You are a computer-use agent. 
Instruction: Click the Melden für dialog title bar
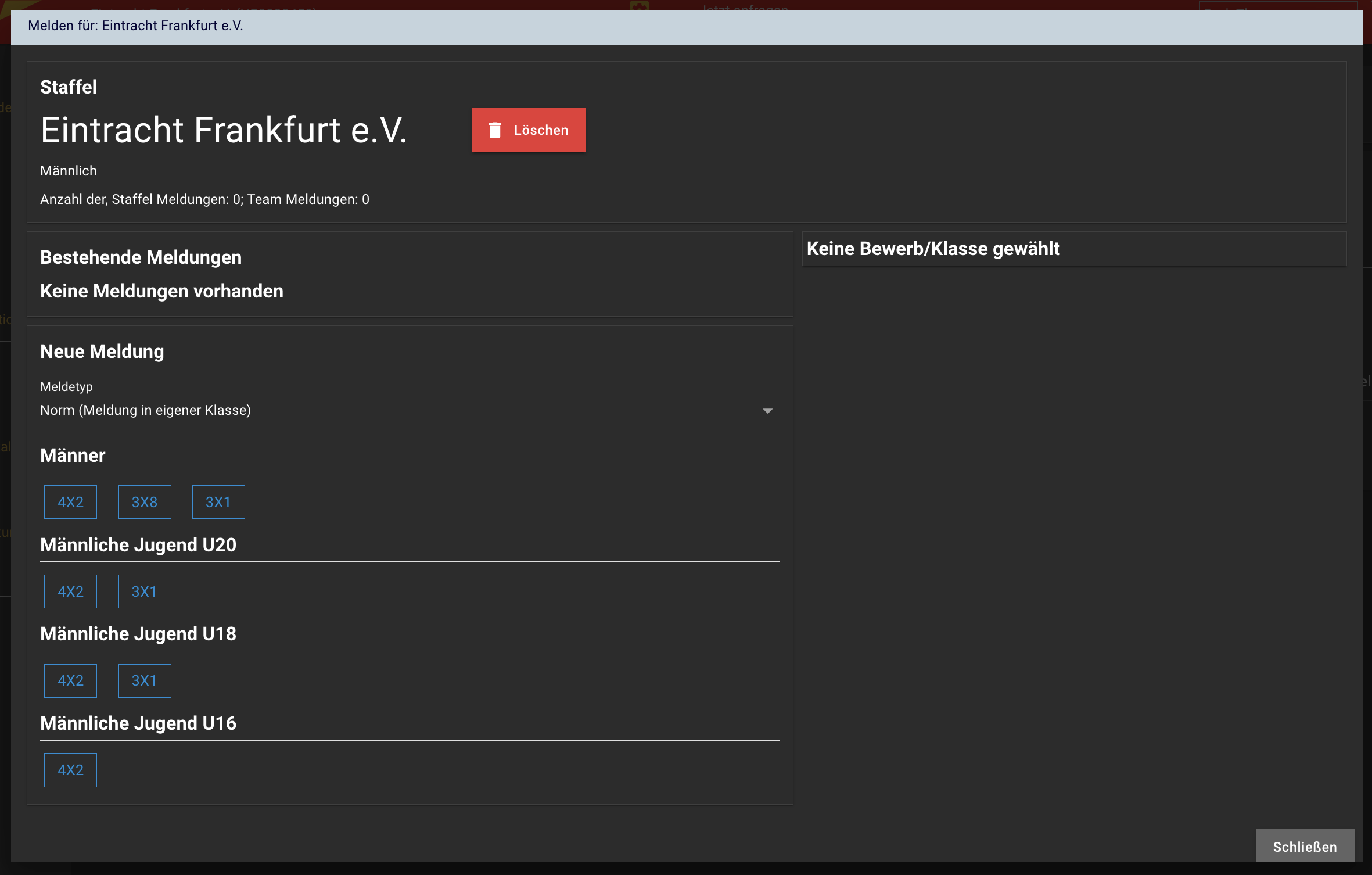tap(687, 27)
